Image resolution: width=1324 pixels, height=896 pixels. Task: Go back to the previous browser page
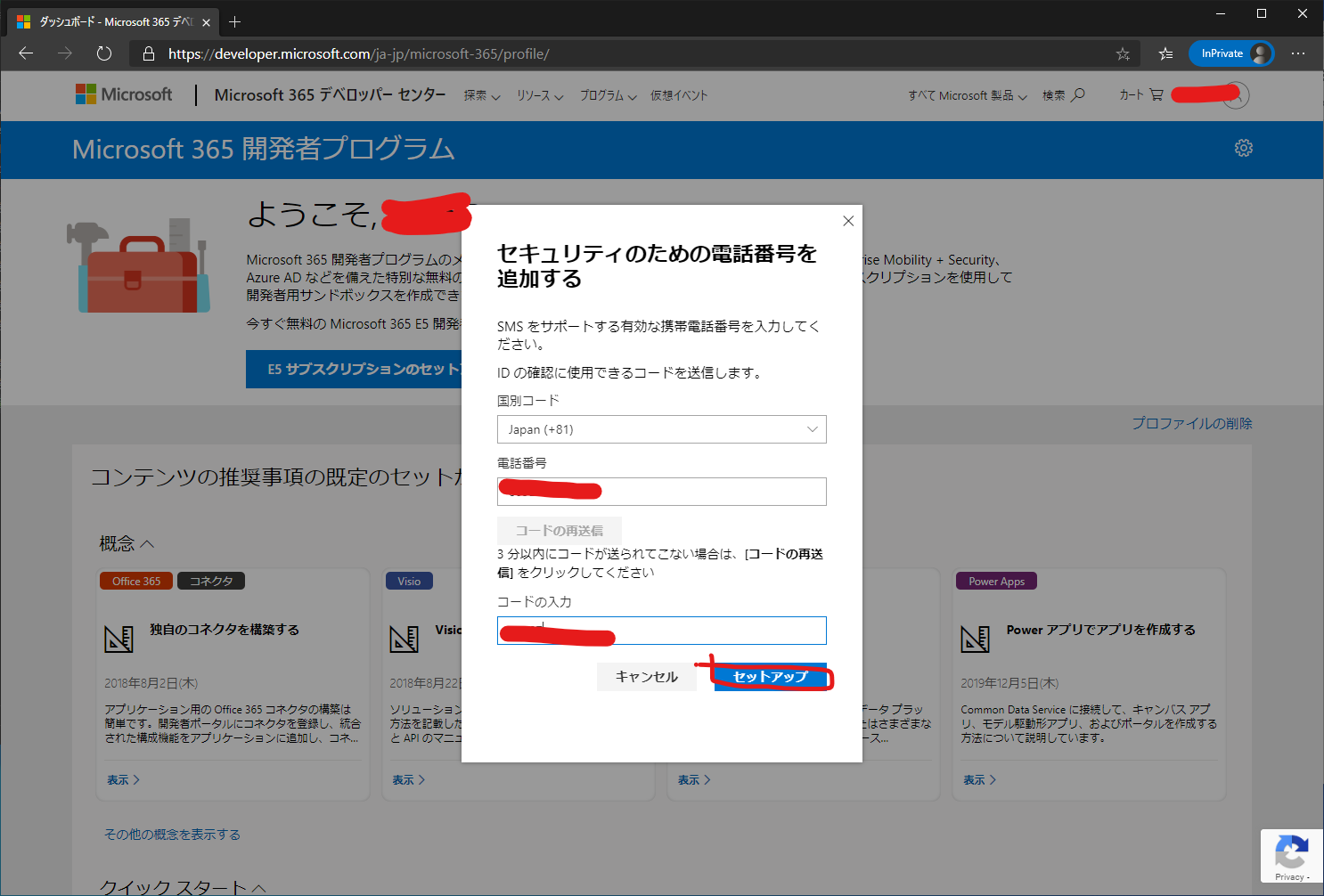[x=26, y=53]
